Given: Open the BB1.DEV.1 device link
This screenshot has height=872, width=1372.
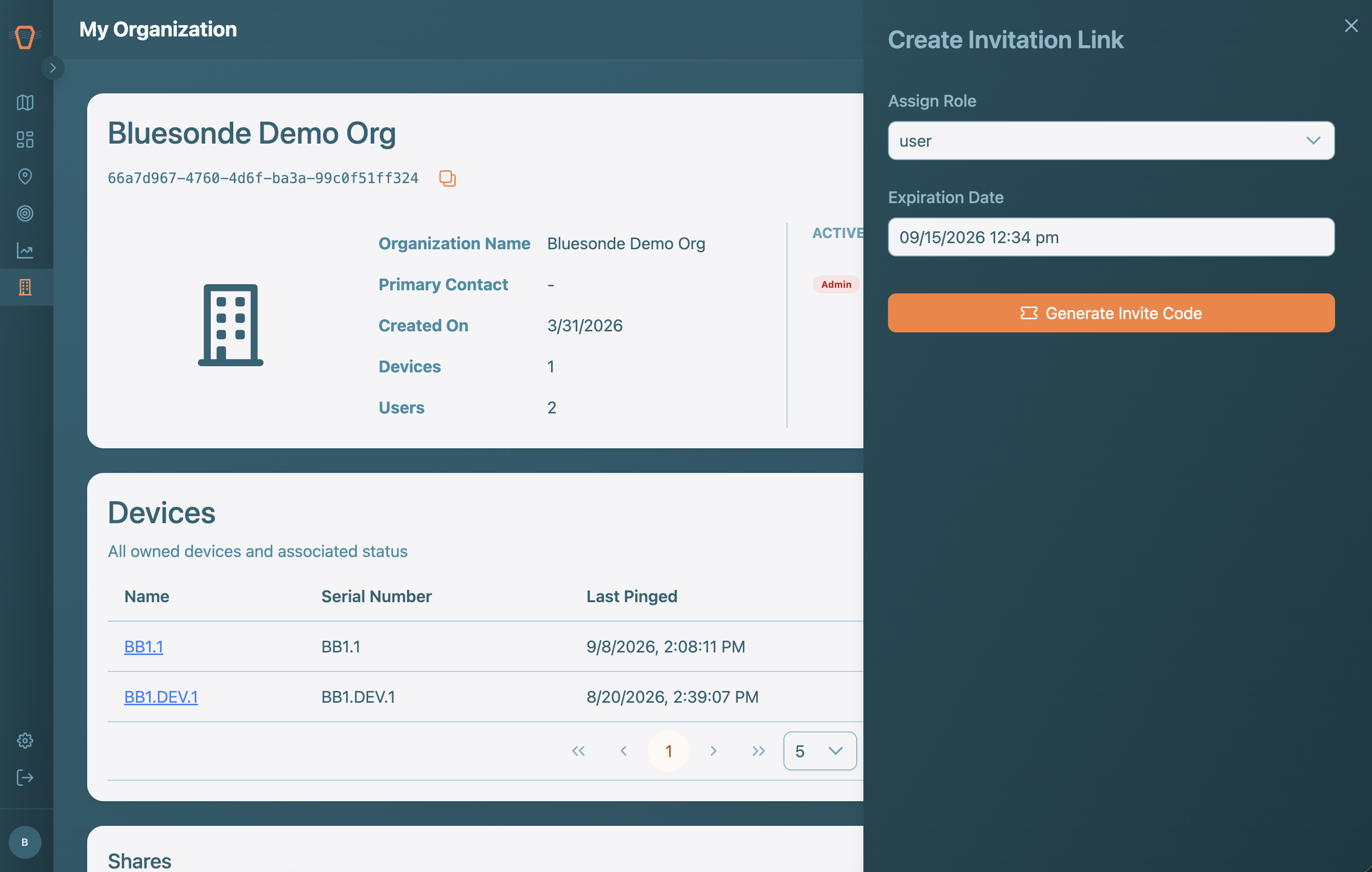Looking at the screenshot, I should point(161,697).
